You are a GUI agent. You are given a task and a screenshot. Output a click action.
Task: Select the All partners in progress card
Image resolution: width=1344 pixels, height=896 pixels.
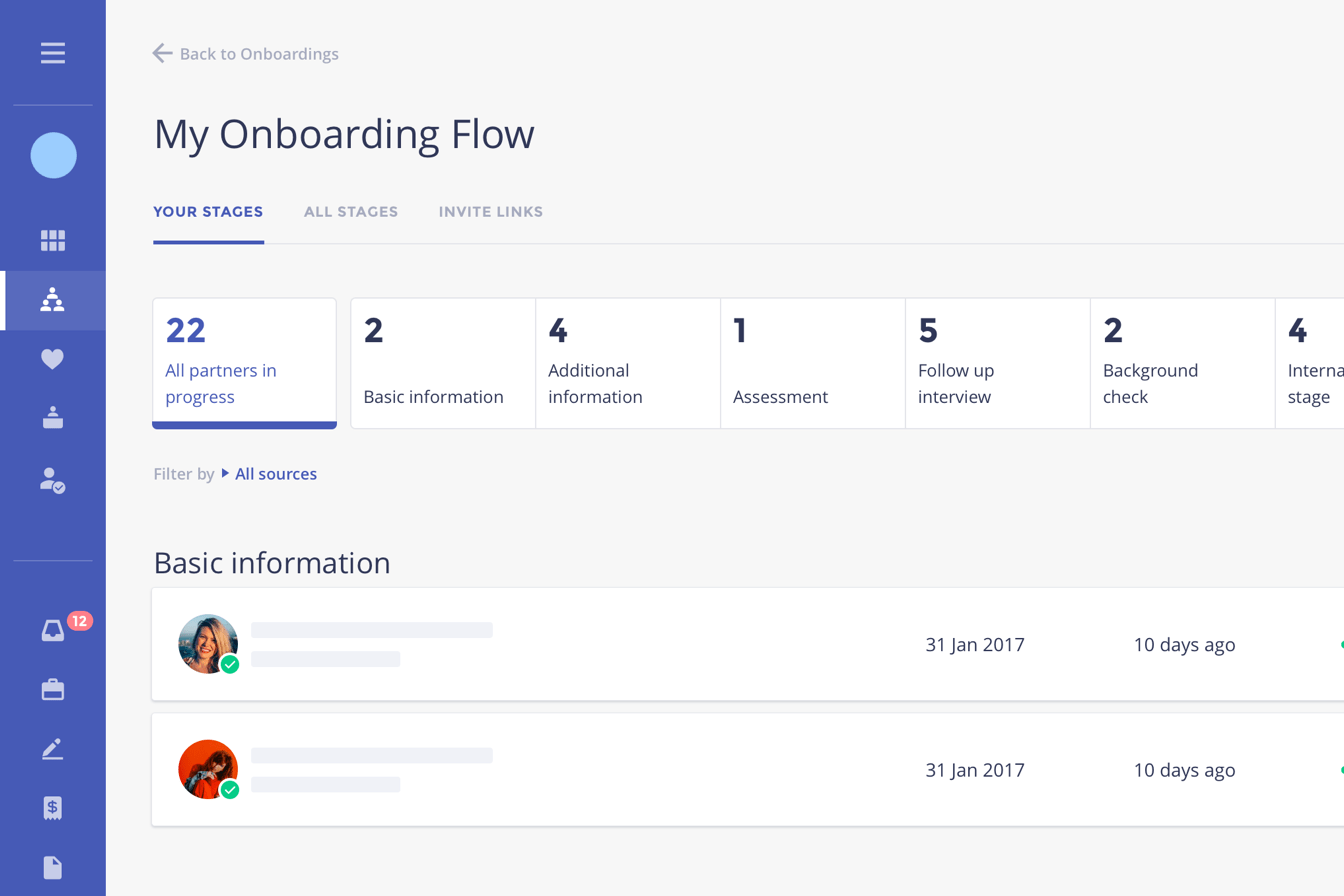pyautogui.click(x=244, y=364)
